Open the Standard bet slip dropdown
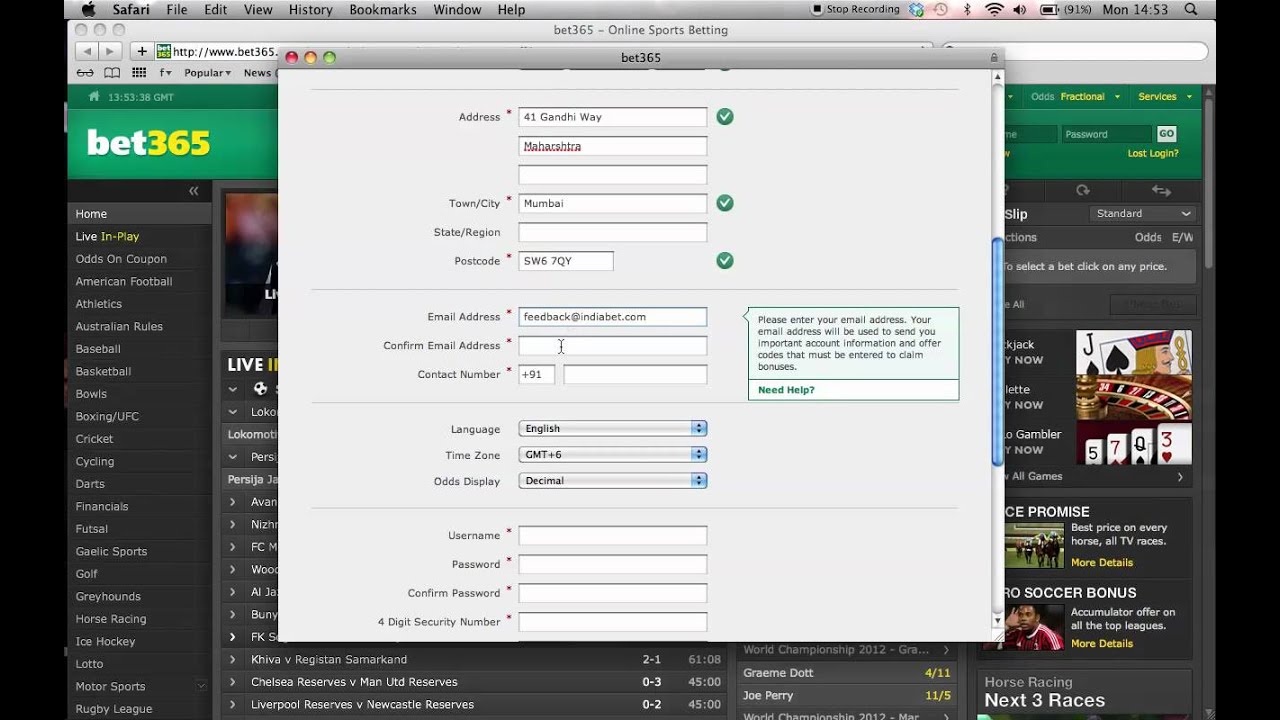Viewport: 1280px width, 720px height. point(1142,214)
